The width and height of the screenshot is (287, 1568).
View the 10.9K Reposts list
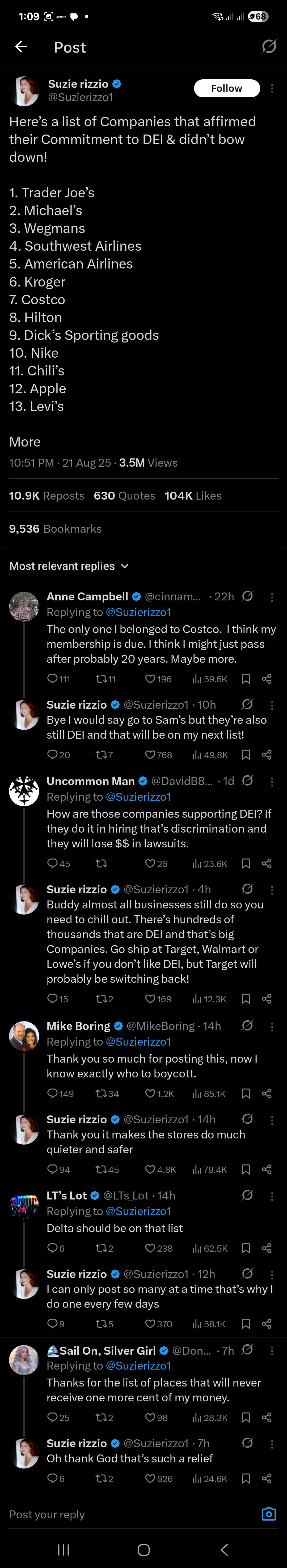click(x=46, y=496)
